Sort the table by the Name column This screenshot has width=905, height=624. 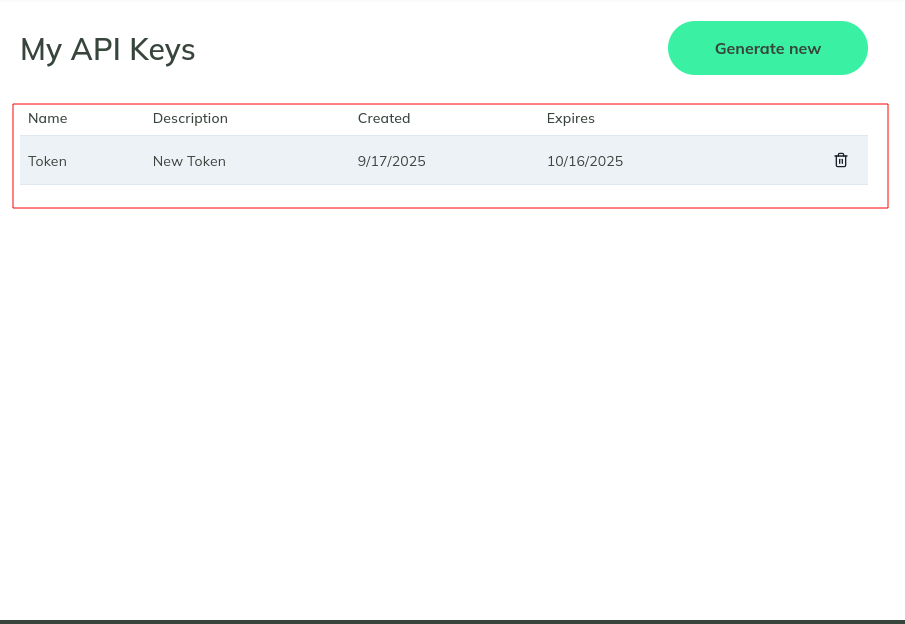47,118
